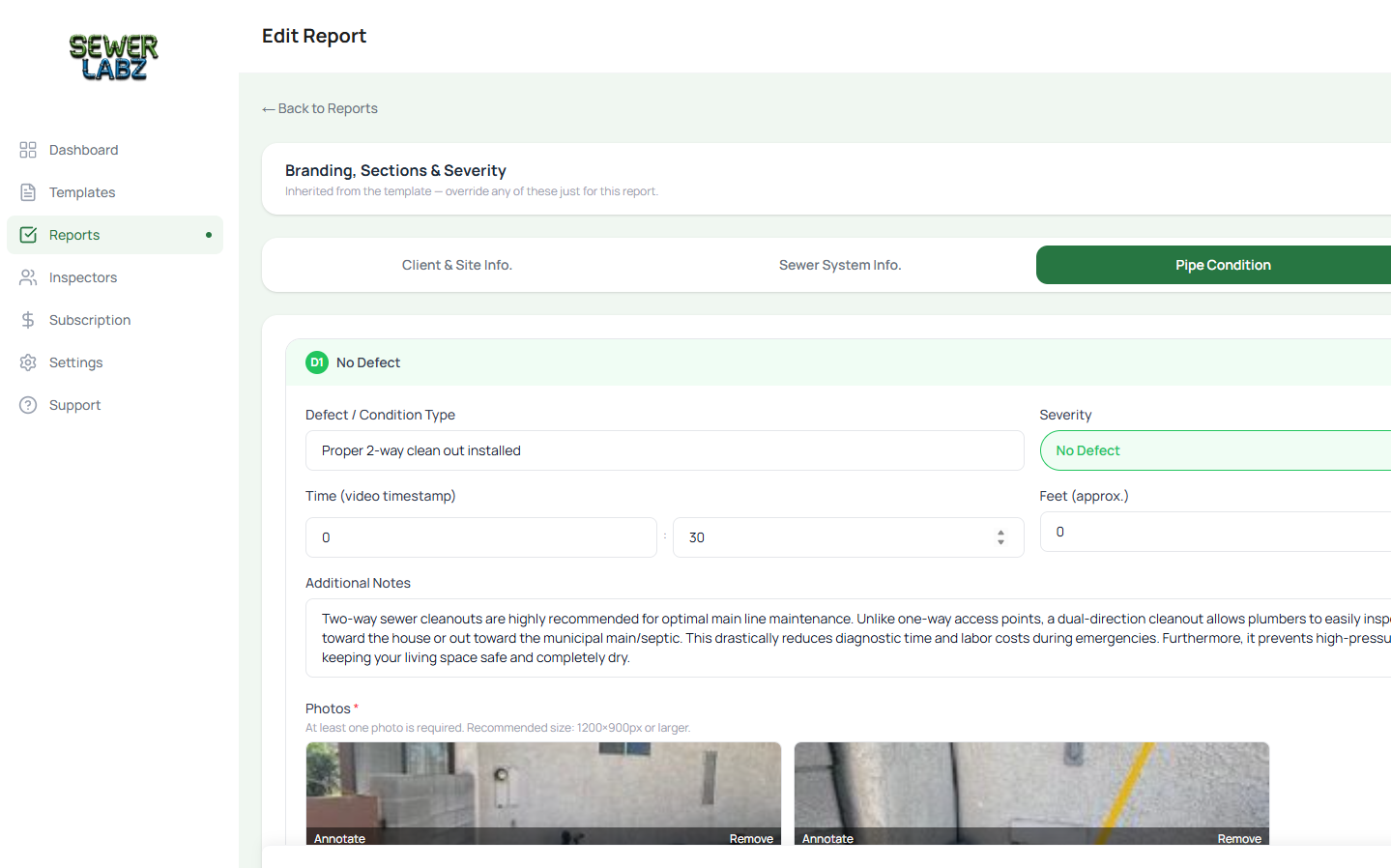Click the Feet (approx.) field
This screenshot has height=868, width=1391.
1215,532
